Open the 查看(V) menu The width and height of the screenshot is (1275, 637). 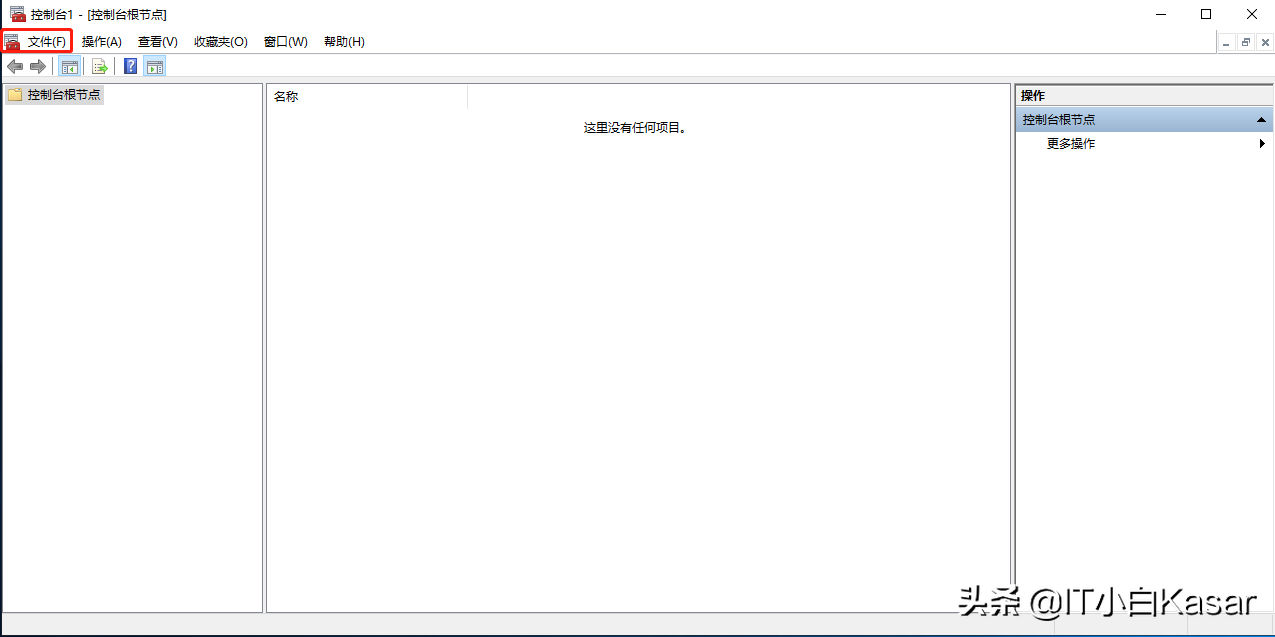pyautogui.click(x=156, y=41)
